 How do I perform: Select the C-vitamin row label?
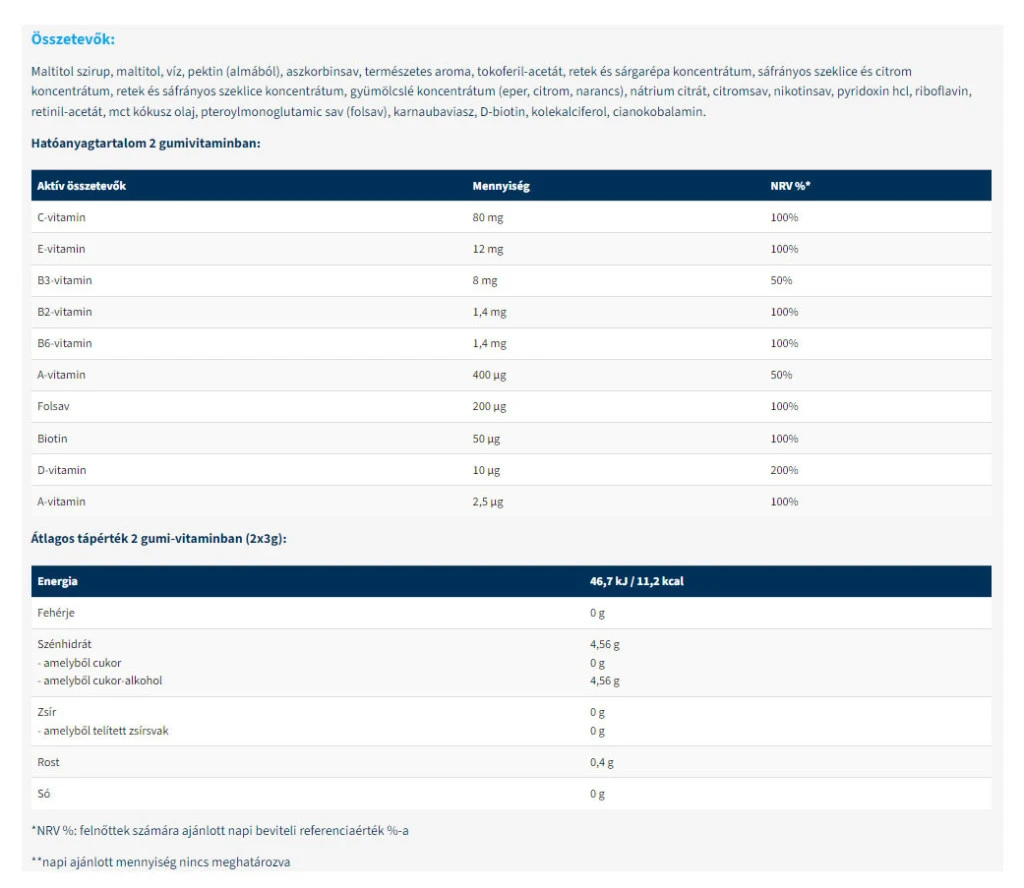[x=61, y=217]
